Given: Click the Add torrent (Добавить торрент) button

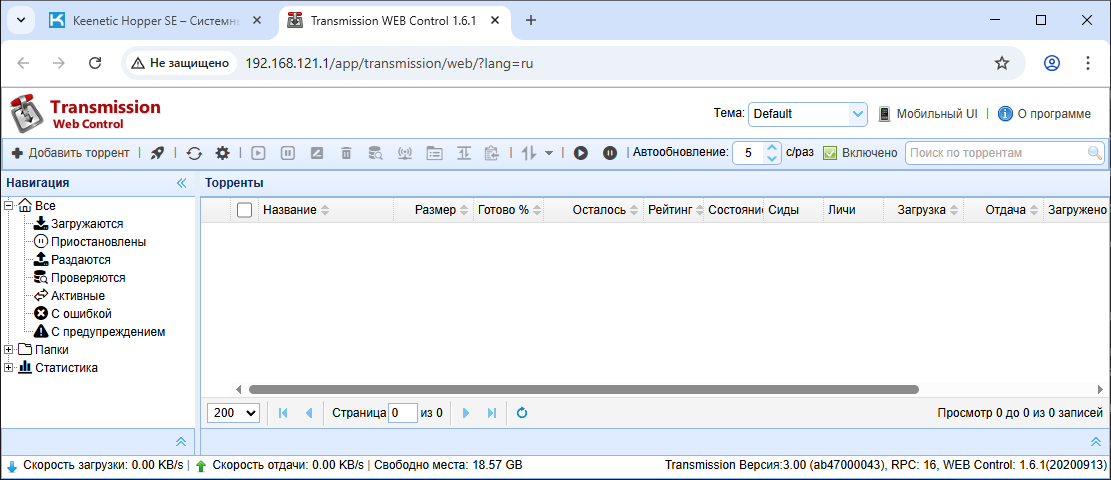Looking at the screenshot, I should tap(70, 153).
